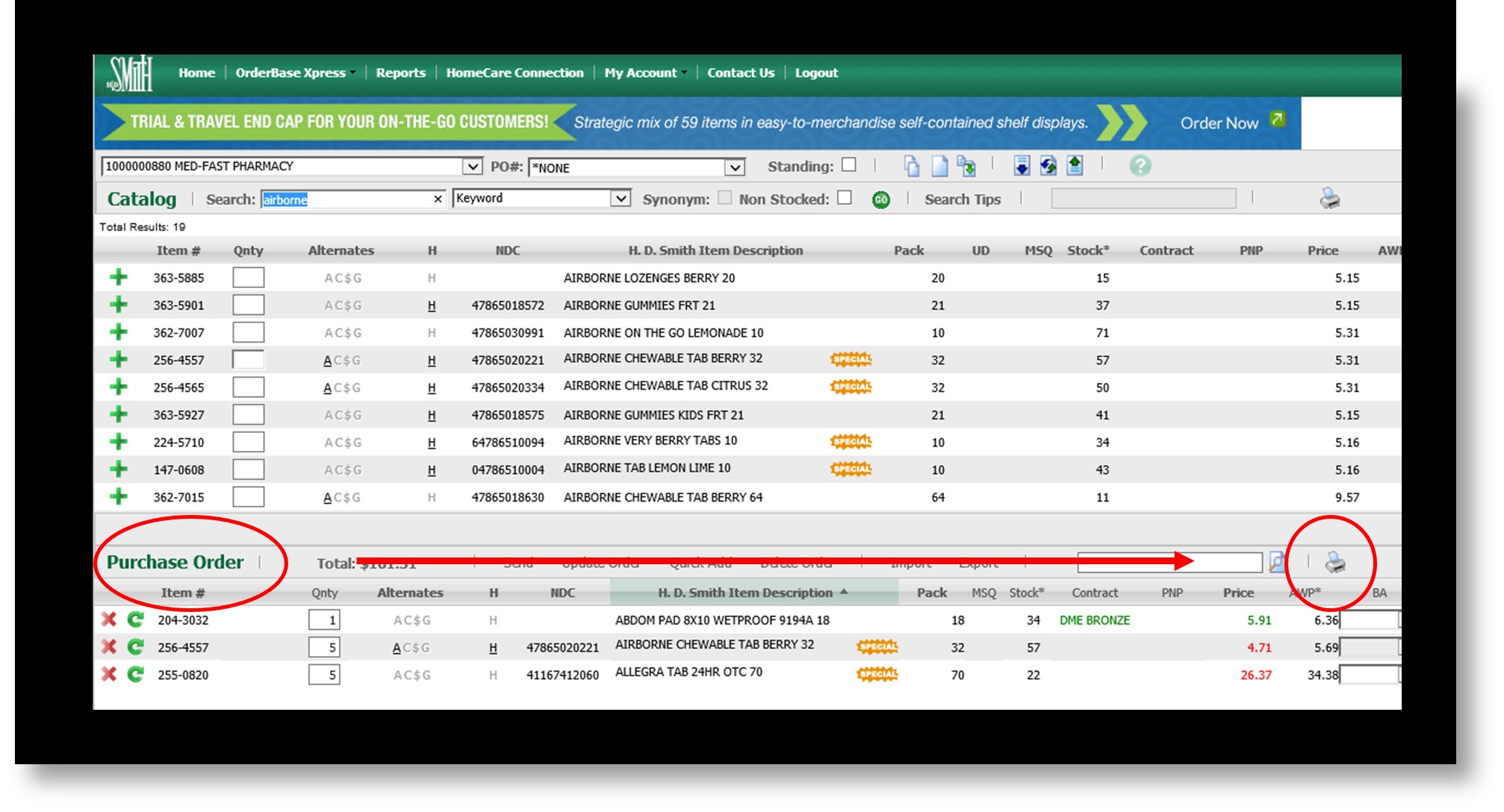Click quantity box for item 363-5885

click(248, 278)
